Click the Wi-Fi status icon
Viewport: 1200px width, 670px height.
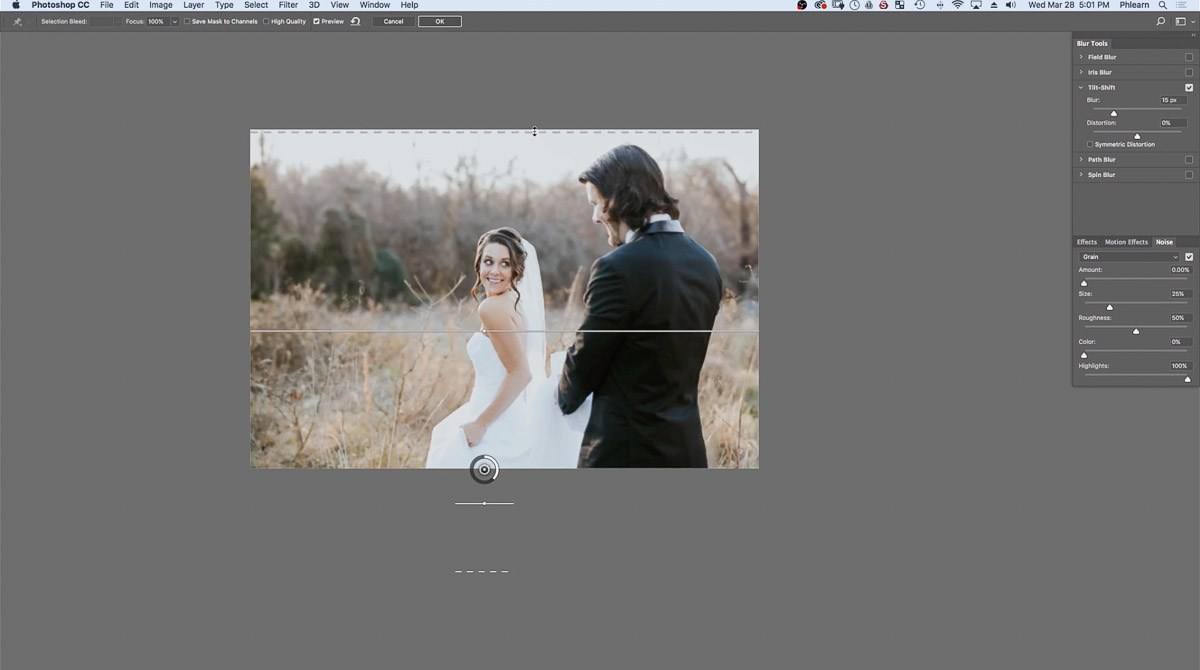(957, 5)
